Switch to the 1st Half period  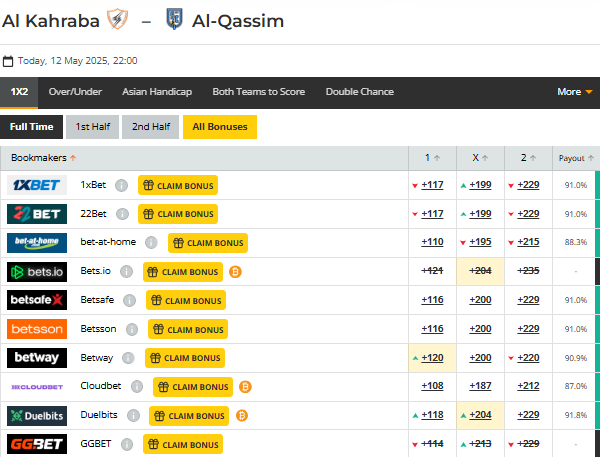(x=92, y=127)
